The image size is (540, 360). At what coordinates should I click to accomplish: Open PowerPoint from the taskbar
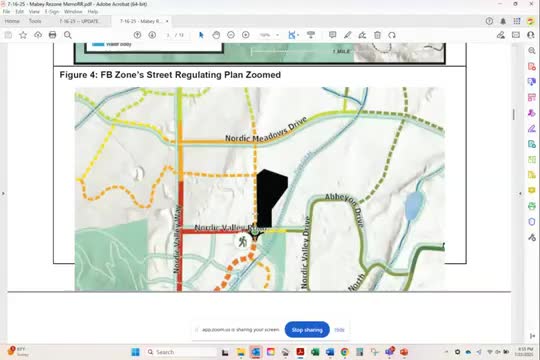click(x=404, y=352)
